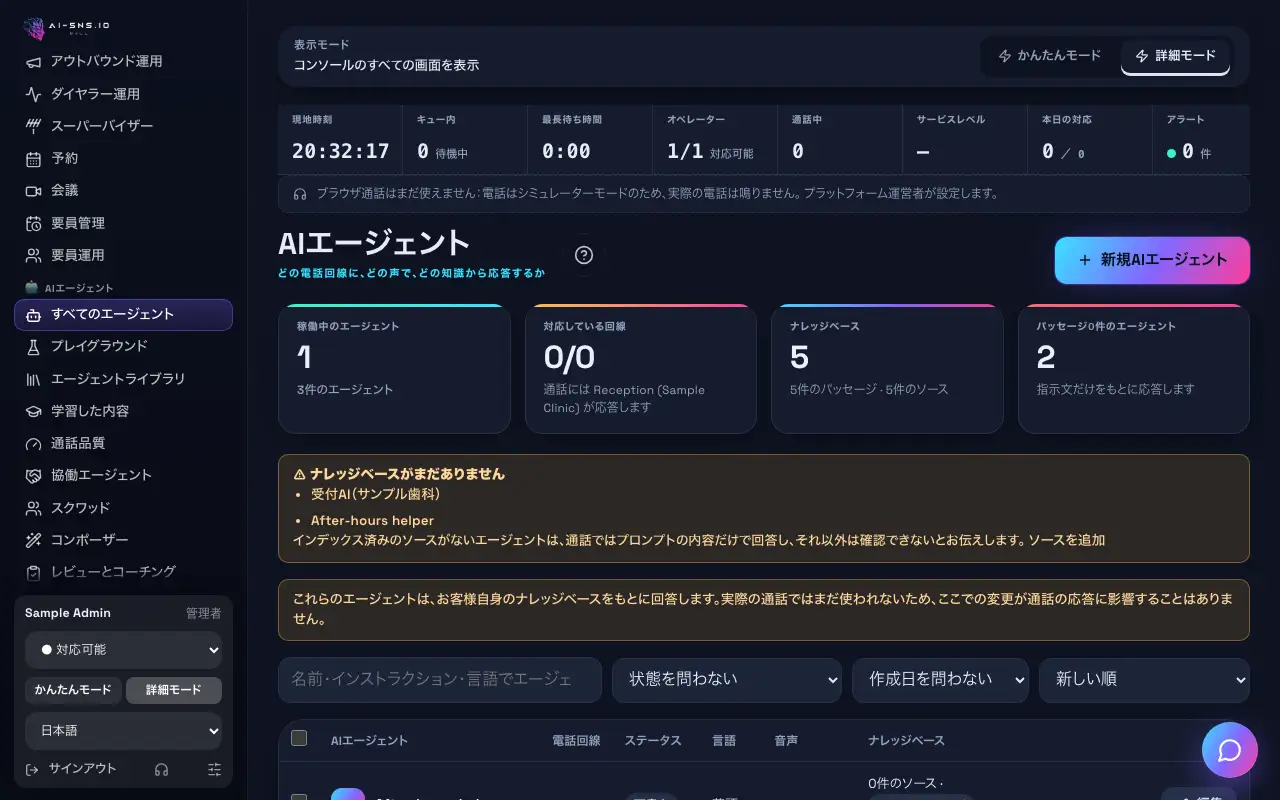The height and width of the screenshot is (800, 1280).
Task: Click the AI-SNS.IO logo
Action: 67,28
